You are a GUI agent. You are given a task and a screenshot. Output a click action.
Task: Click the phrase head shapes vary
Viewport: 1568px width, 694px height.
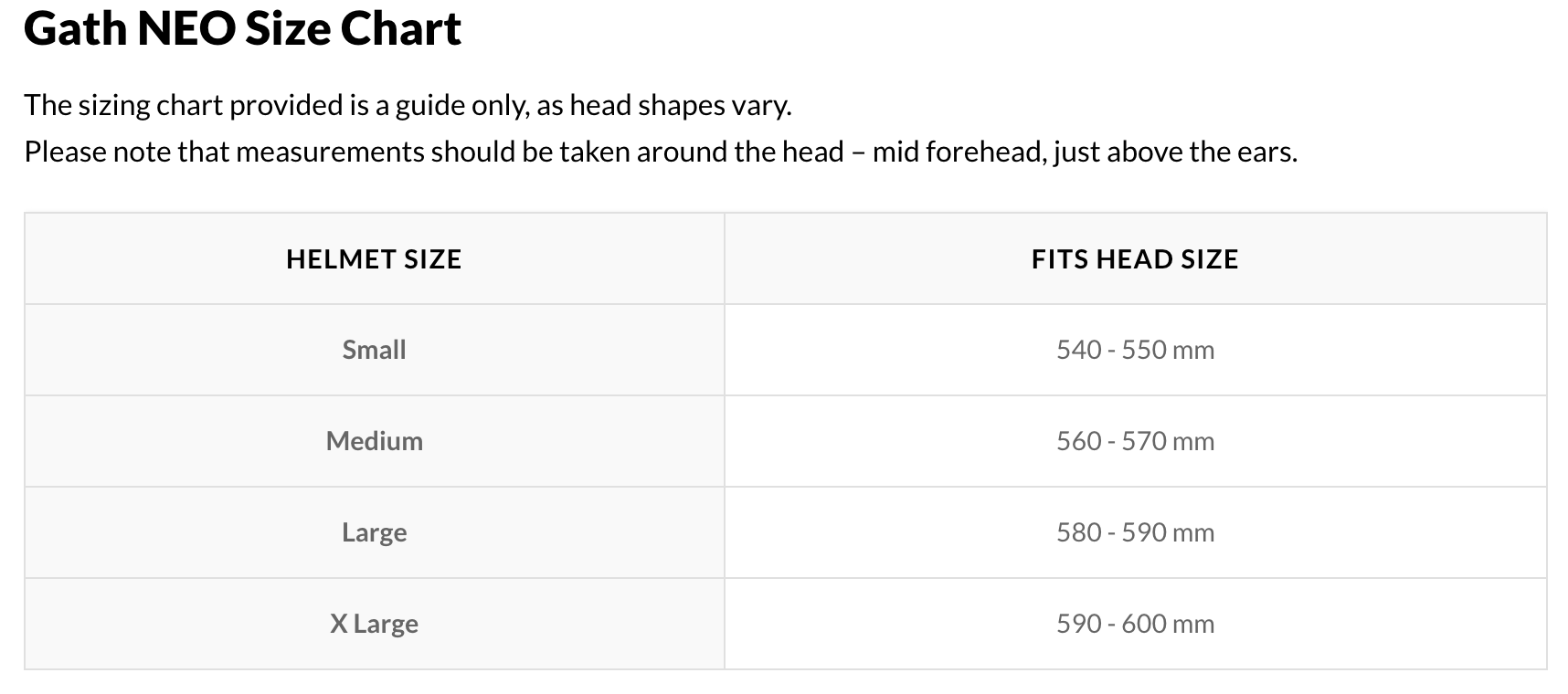click(x=680, y=106)
